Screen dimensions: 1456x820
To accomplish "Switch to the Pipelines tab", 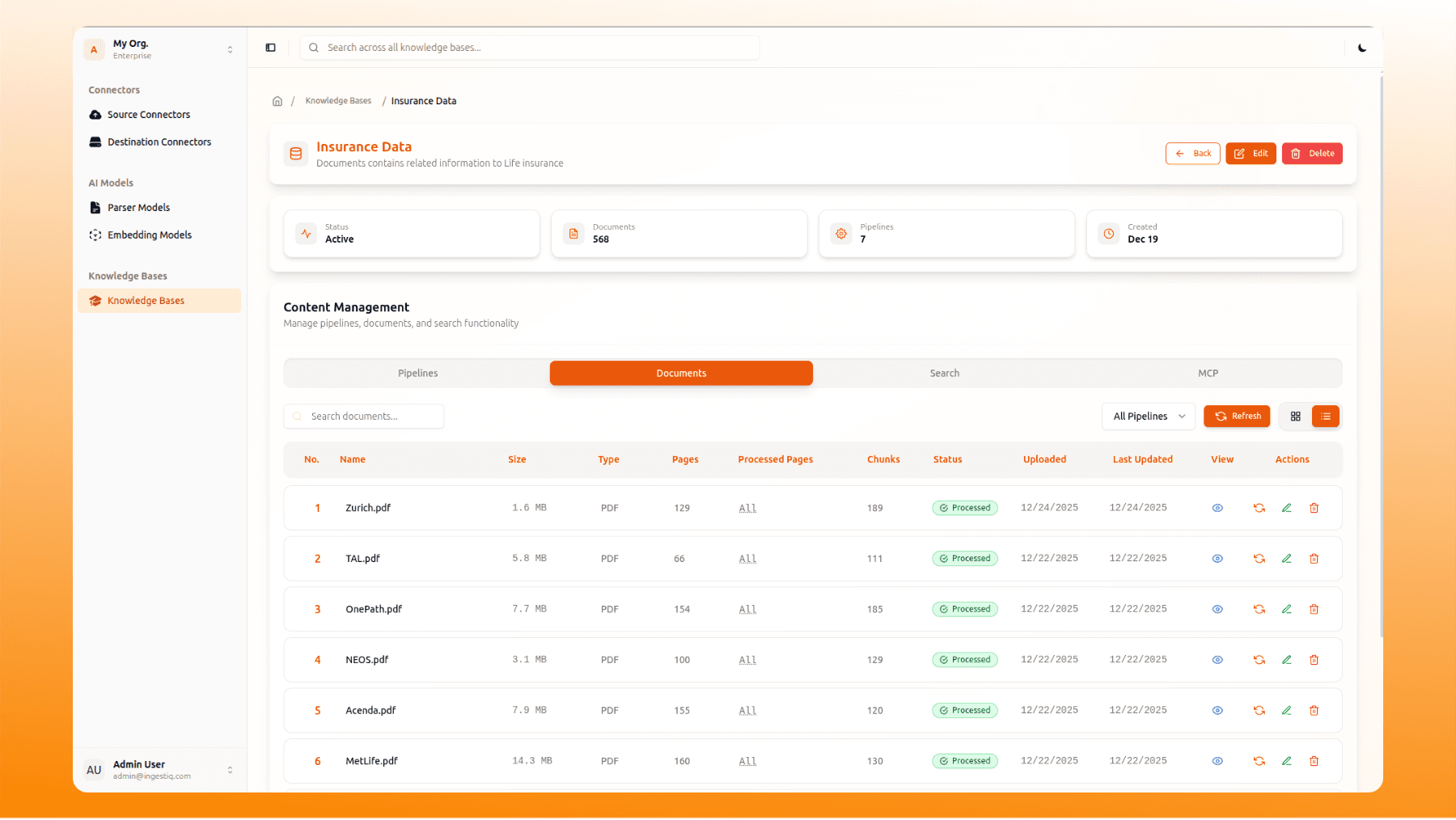I will [417, 373].
